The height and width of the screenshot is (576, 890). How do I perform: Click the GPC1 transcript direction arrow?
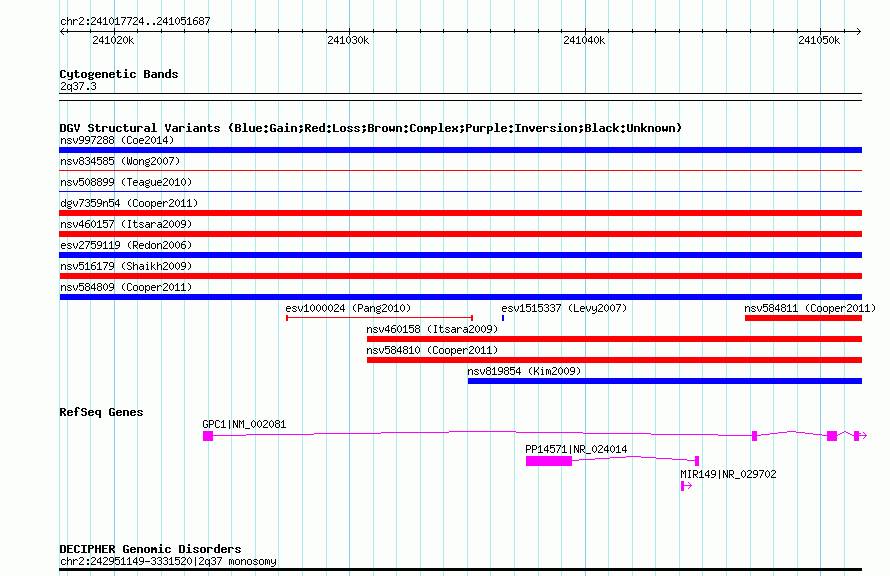pyautogui.click(x=863, y=436)
